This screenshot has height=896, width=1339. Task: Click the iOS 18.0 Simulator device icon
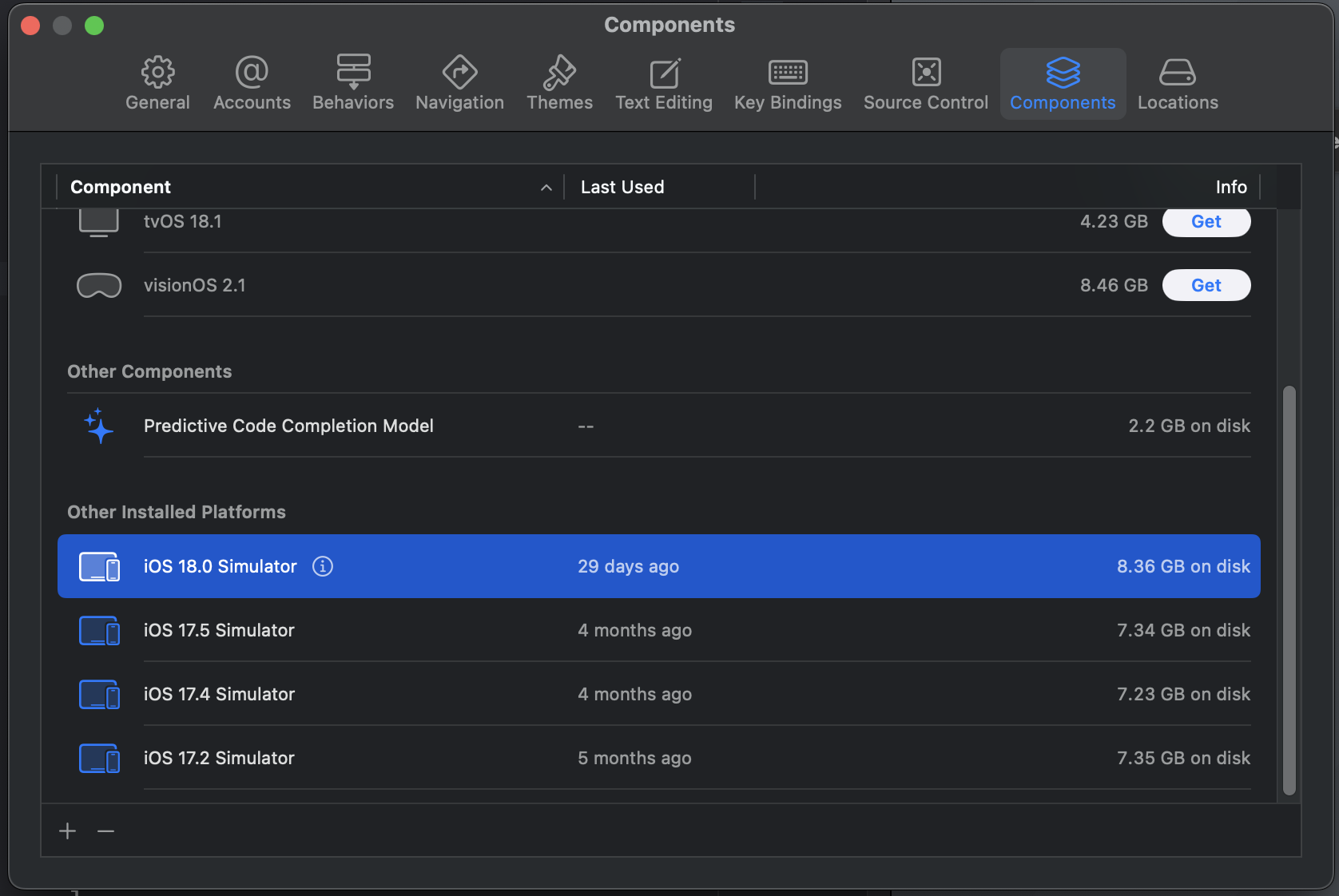[99, 566]
